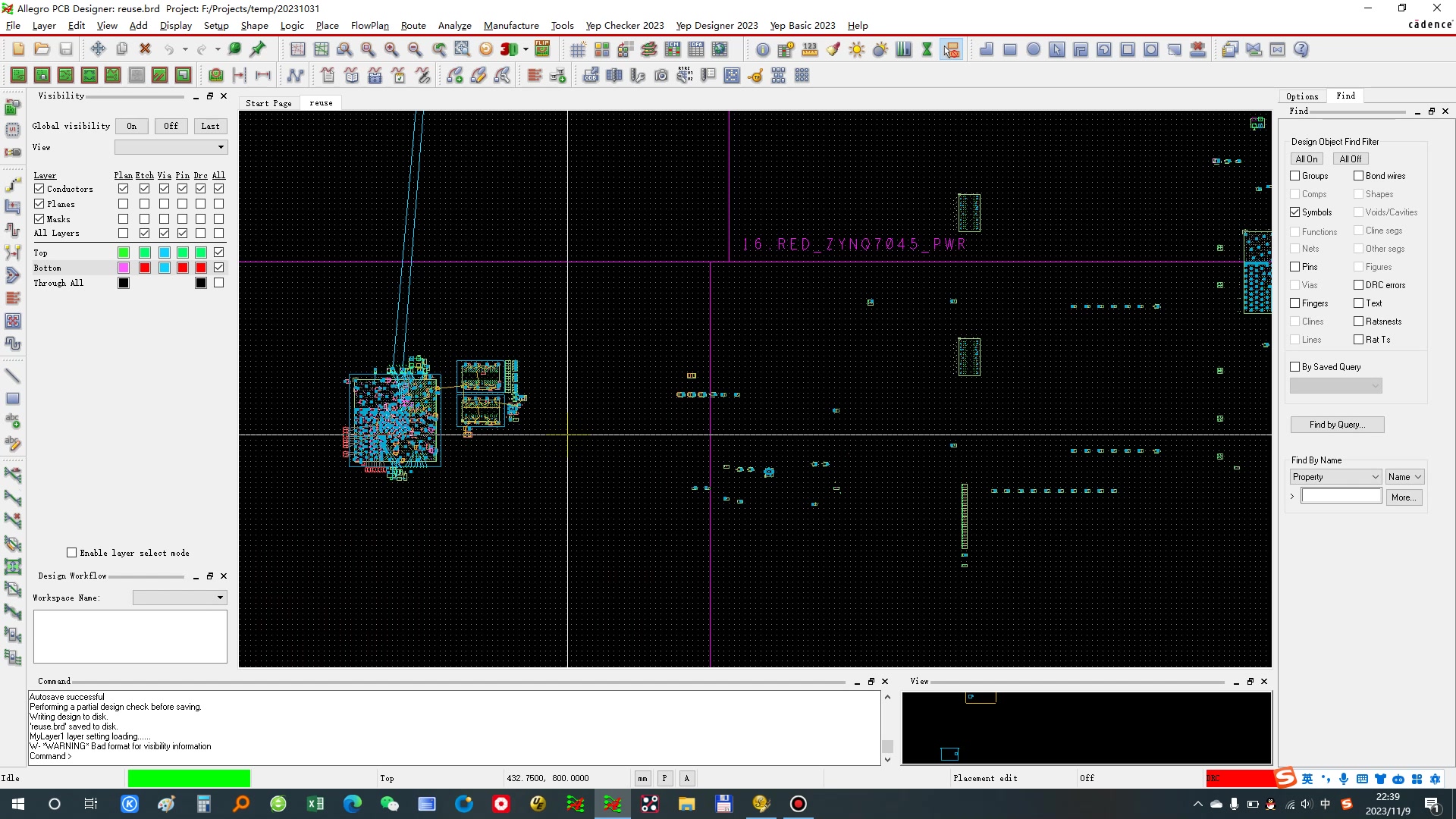Expand the Workspace Name dropdown

coord(180,598)
